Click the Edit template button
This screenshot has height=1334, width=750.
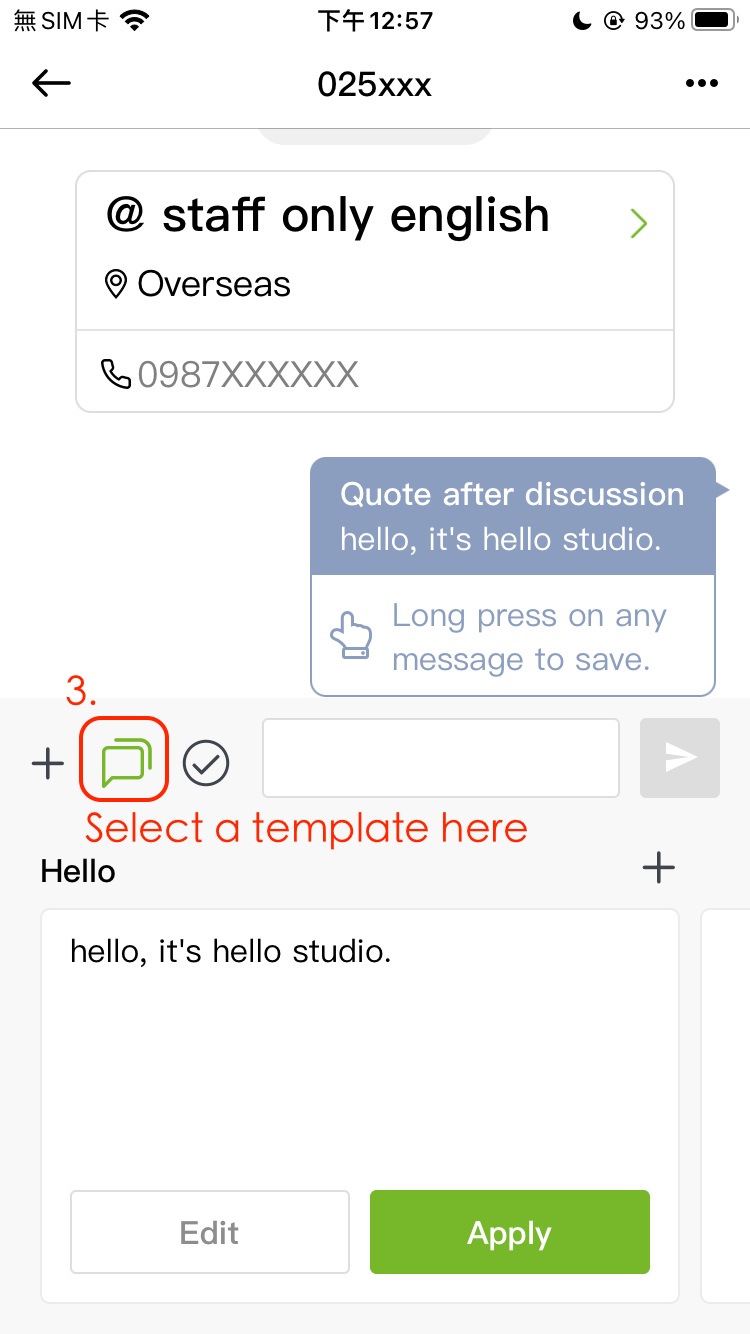[x=210, y=1232]
